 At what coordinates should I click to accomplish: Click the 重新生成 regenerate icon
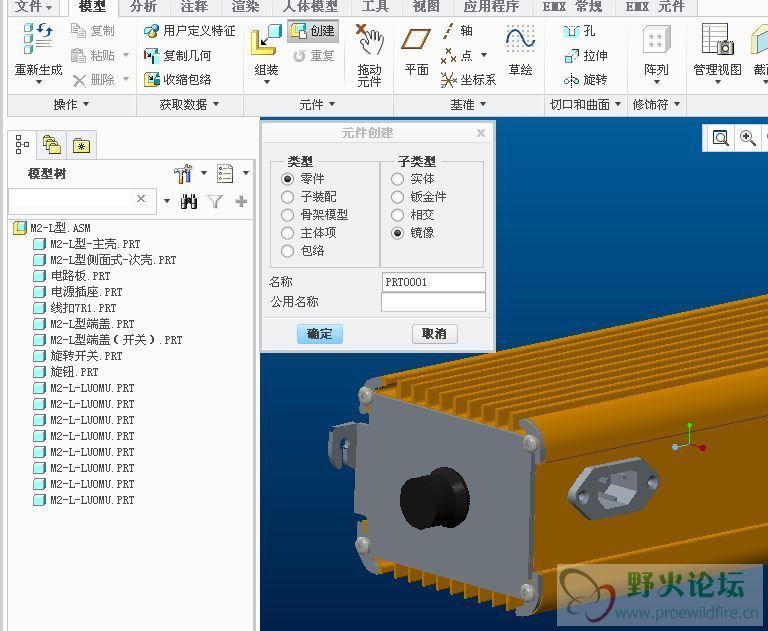pos(38,39)
